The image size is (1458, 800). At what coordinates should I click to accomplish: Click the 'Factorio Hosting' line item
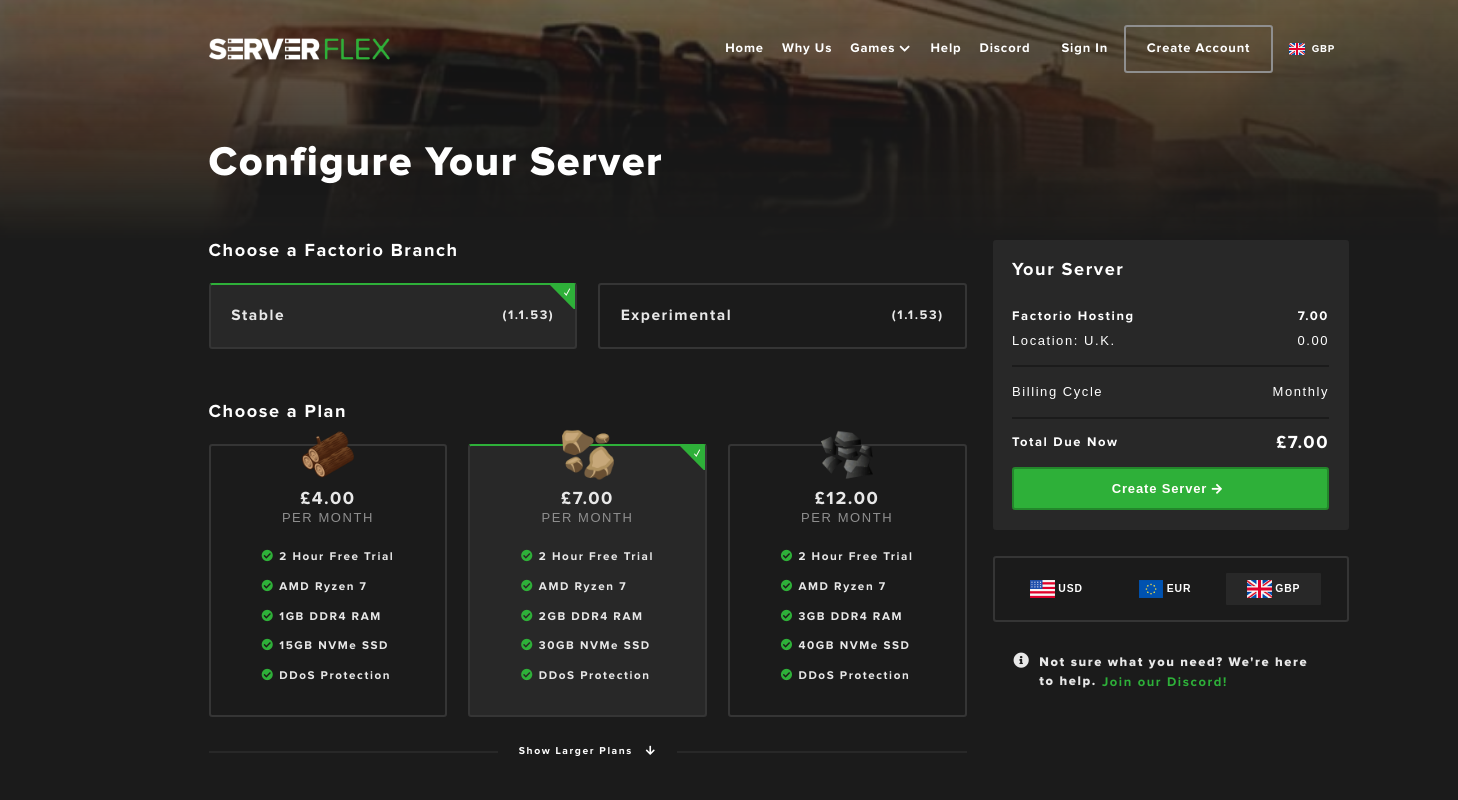coord(1073,316)
